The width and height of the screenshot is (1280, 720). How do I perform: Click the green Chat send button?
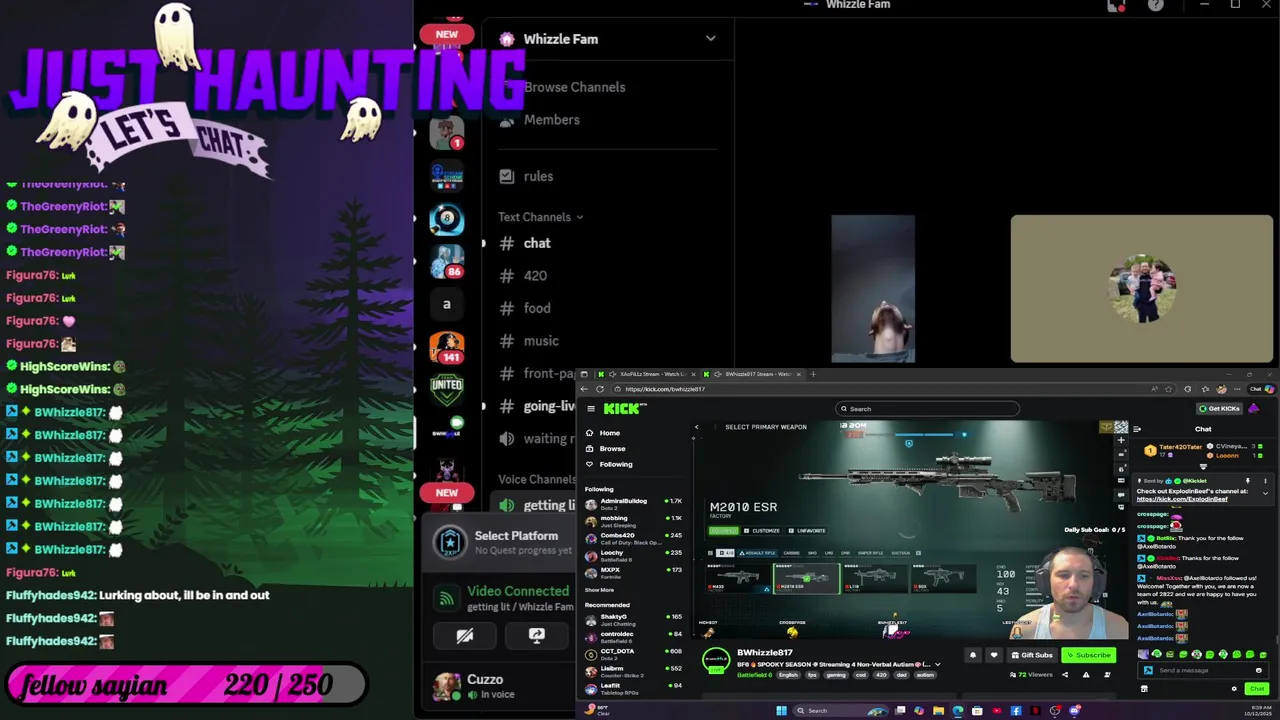click(1256, 688)
